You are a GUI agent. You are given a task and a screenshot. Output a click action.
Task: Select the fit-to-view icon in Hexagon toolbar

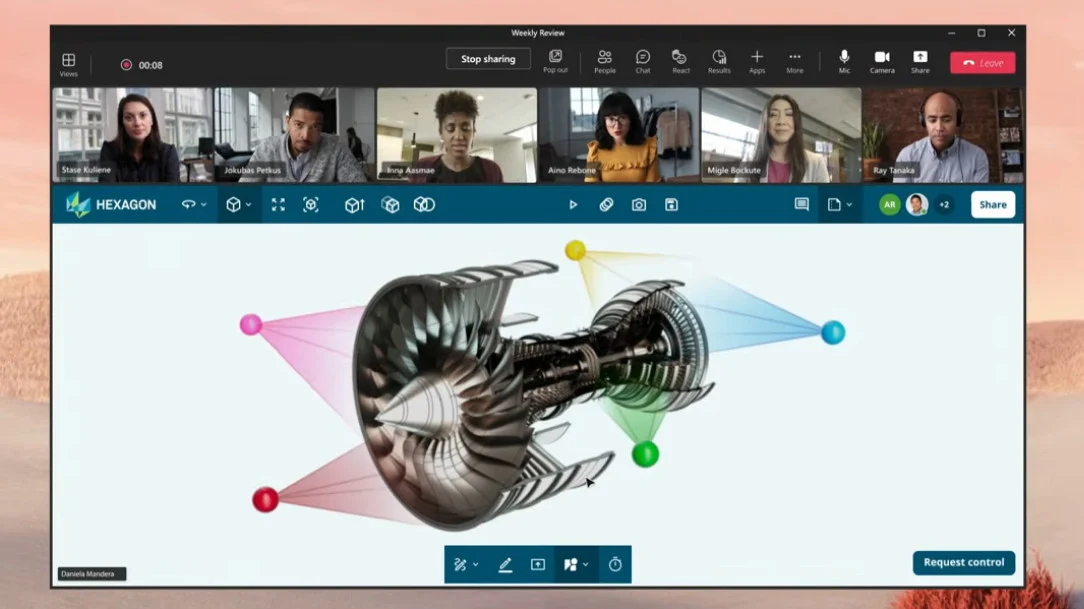point(279,204)
